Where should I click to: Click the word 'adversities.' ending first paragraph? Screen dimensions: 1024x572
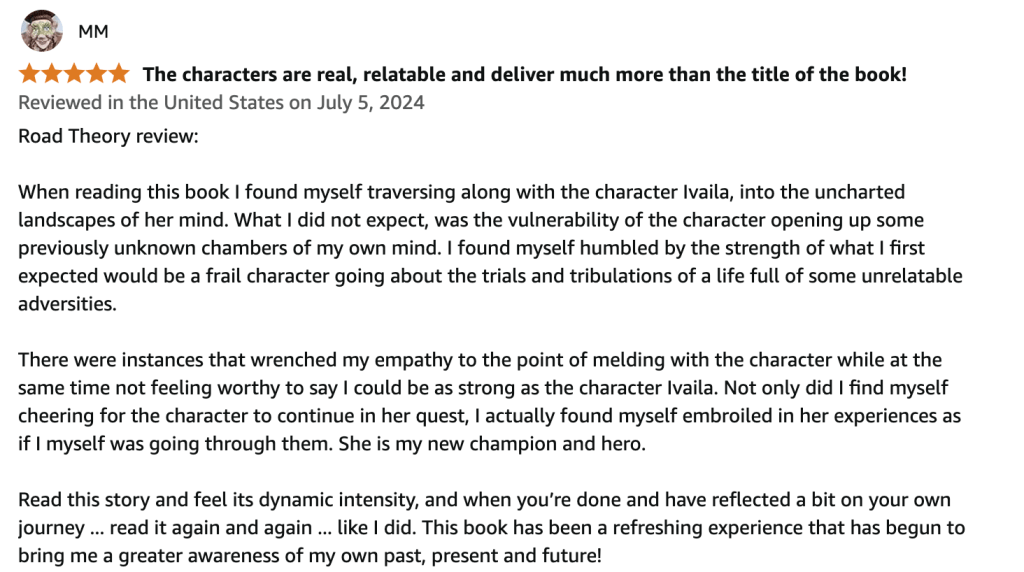point(67,304)
